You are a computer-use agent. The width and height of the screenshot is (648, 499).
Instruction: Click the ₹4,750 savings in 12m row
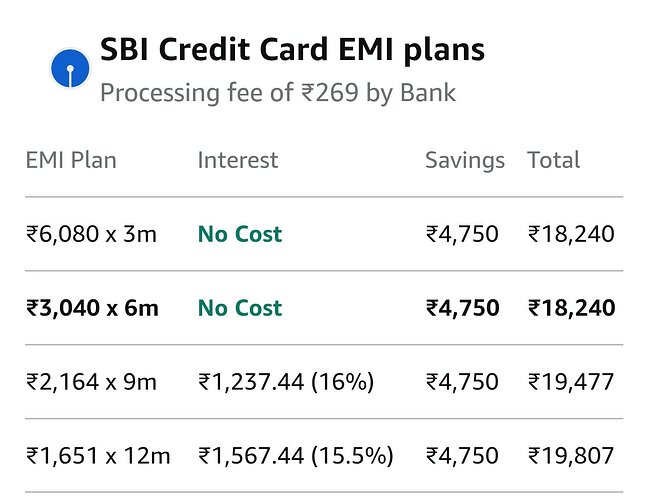[x=462, y=456]
